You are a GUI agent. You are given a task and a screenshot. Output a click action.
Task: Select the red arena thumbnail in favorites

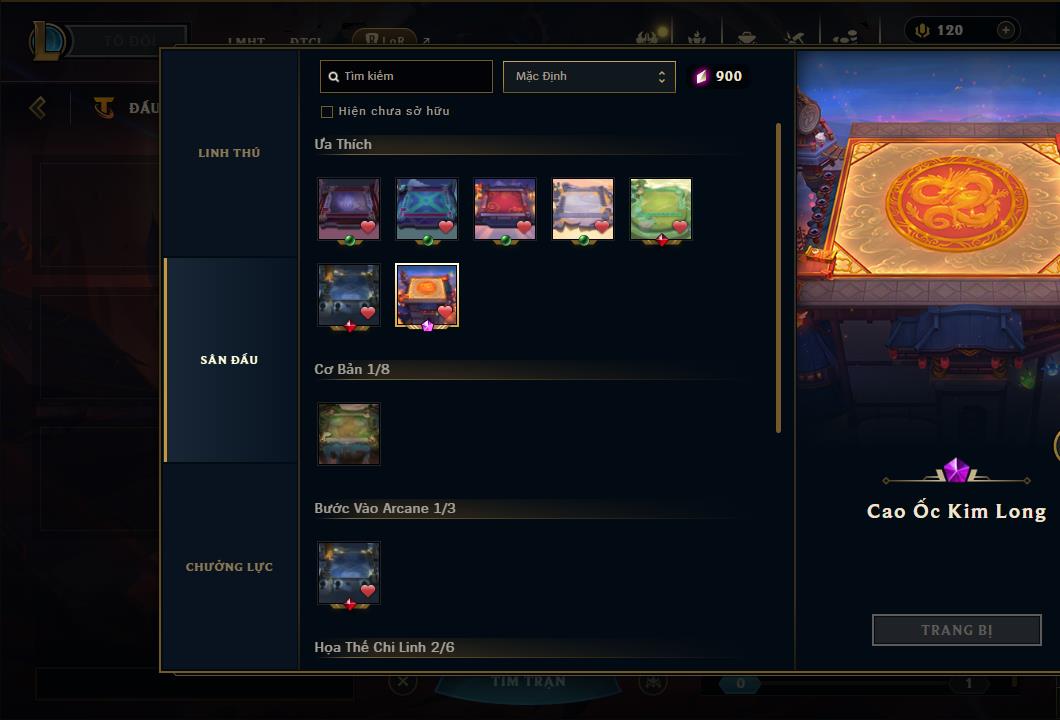click(505, 209)
